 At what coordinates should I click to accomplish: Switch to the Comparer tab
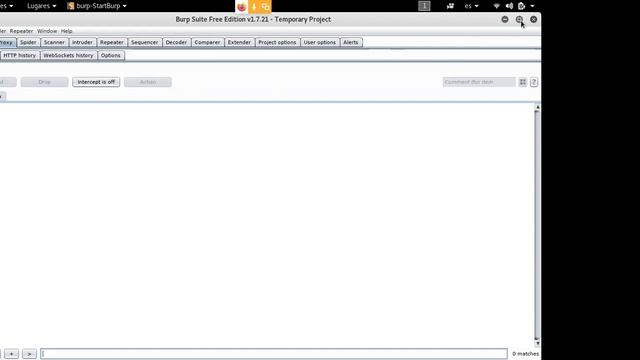tap(207, 42)
